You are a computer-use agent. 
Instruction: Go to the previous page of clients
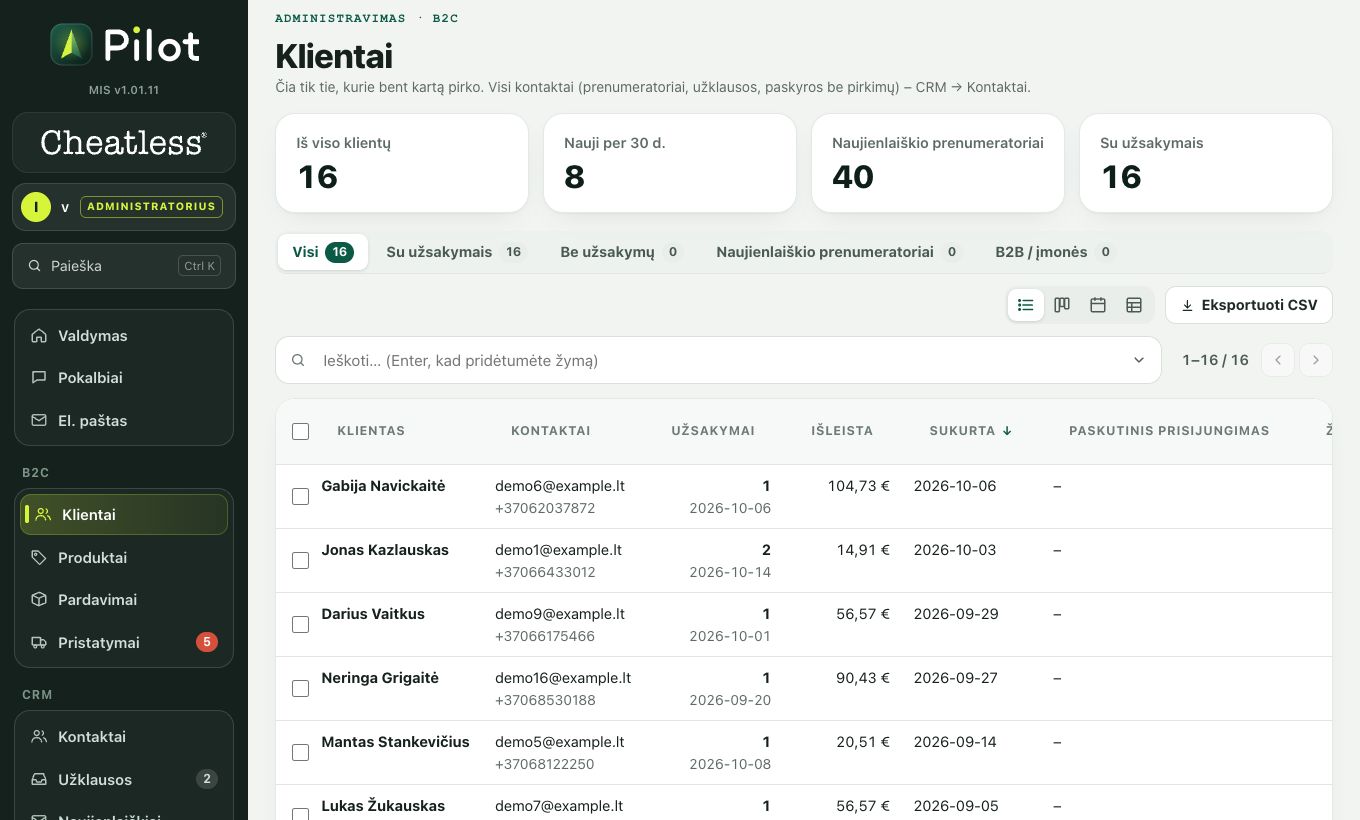(x=1278, y=360)
